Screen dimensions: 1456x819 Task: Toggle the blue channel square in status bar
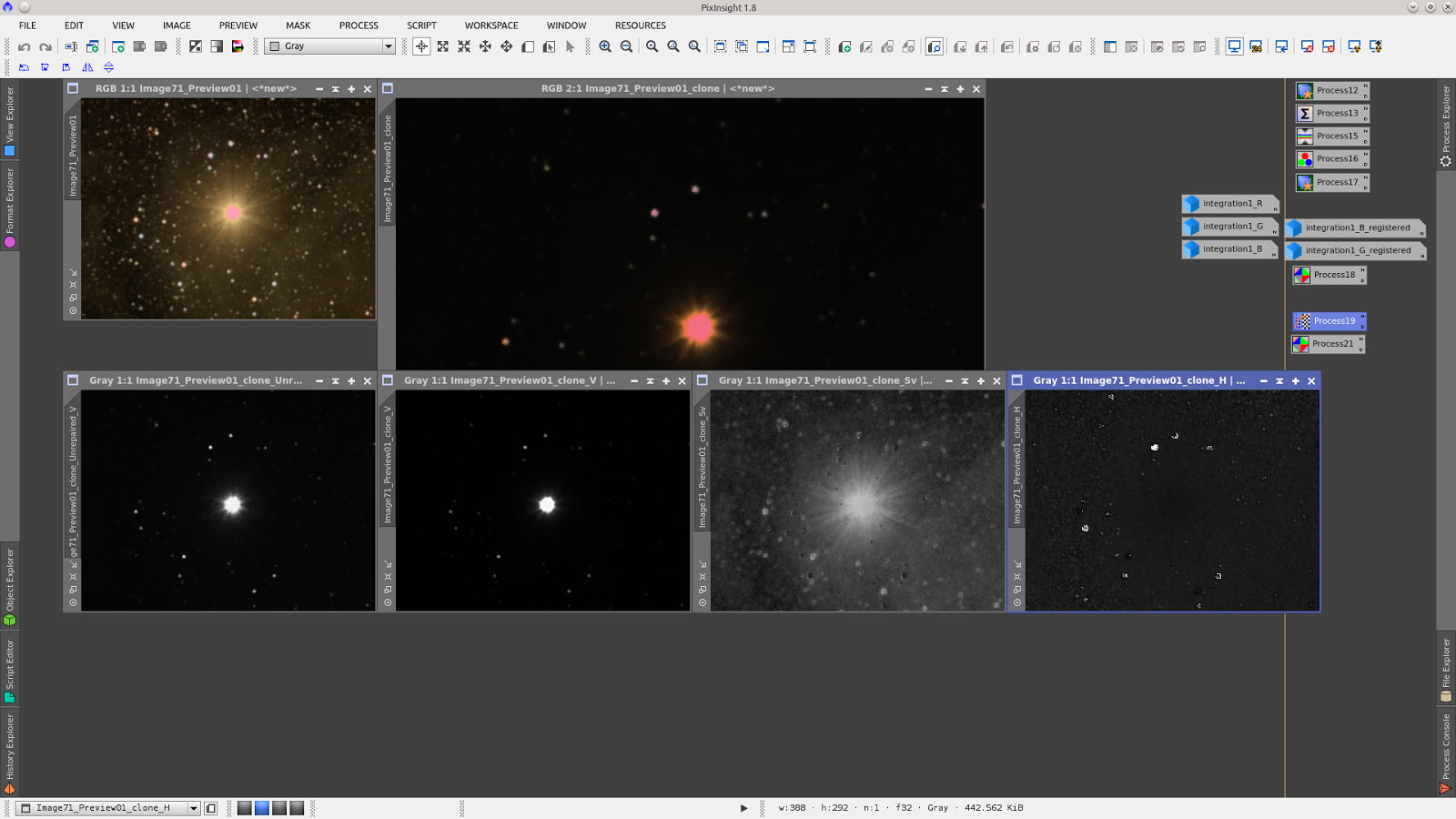pyautogui.click(x=262, y=808)
